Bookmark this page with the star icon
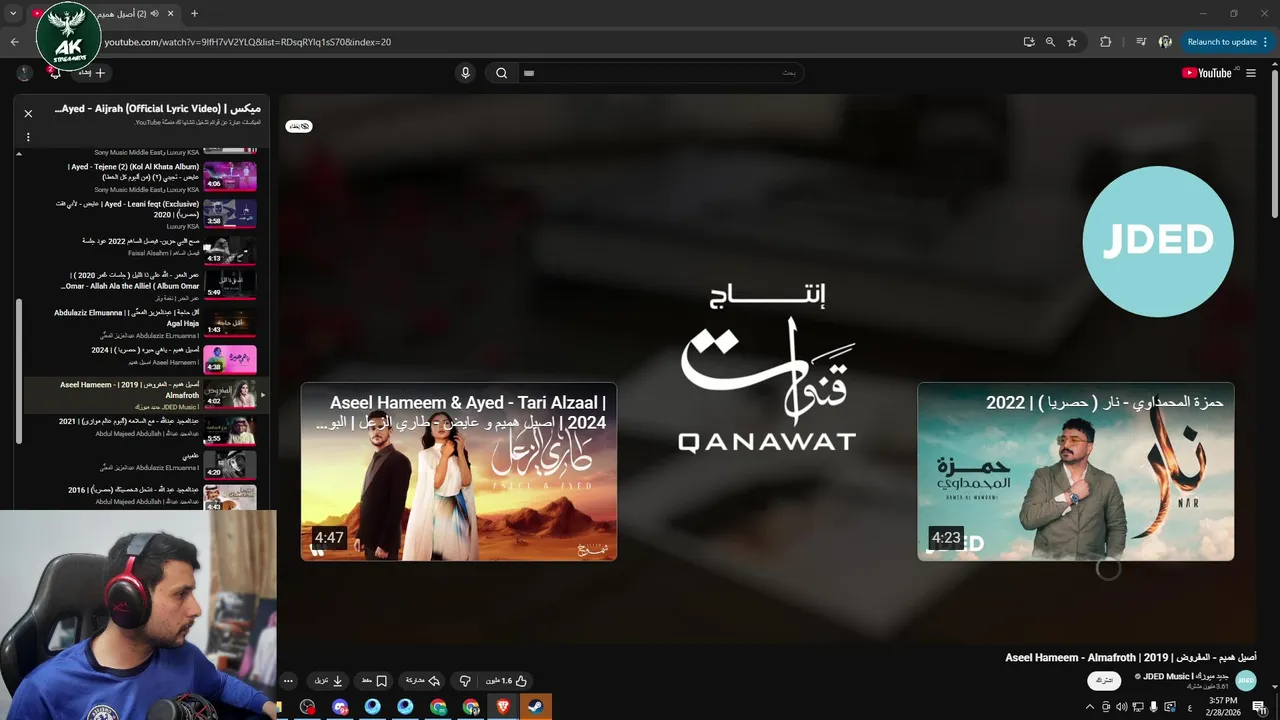 tap(1072, 42)
